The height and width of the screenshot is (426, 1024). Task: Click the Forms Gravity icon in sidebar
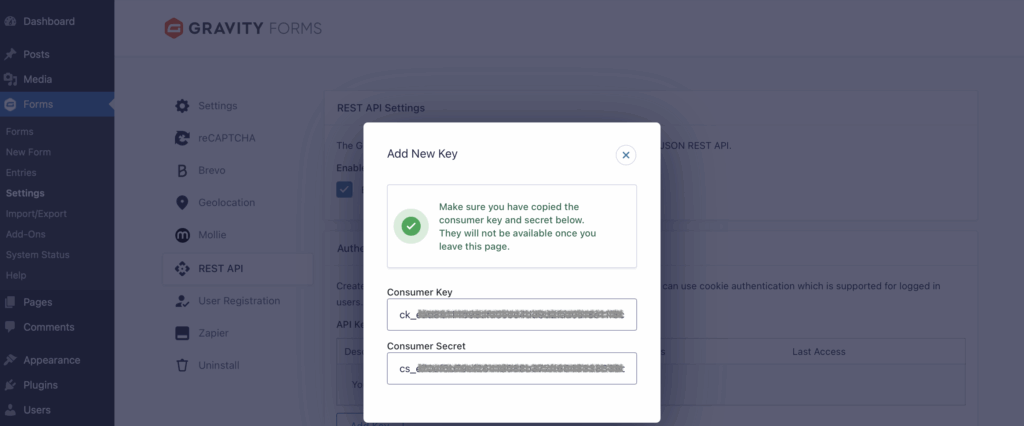[10, 104]
